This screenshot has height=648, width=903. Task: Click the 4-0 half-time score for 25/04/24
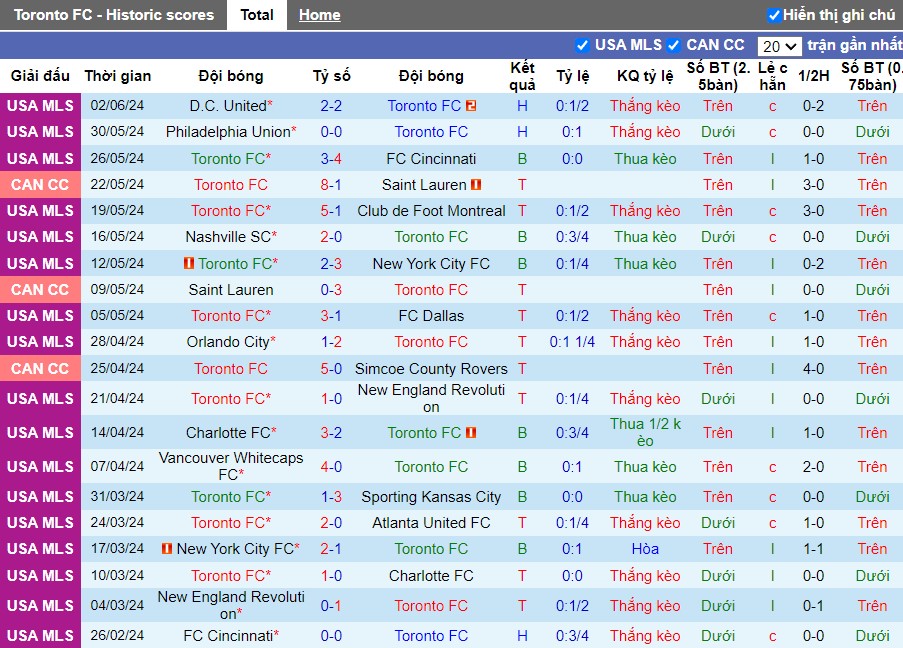click(813, 369)
